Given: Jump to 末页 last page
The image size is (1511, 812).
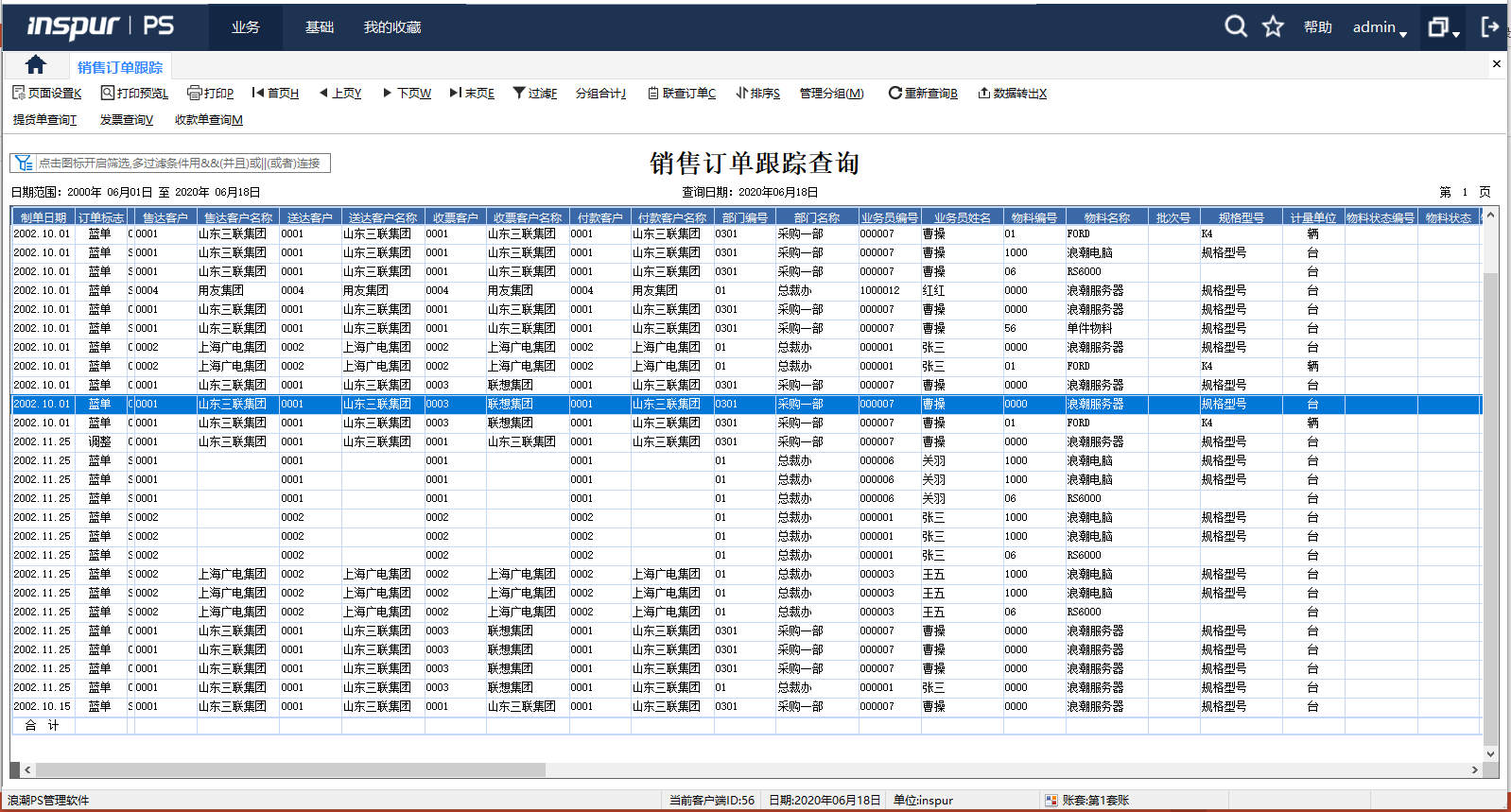Looking at the screenshot, I should pyautogui.click(x=472, y=93).
